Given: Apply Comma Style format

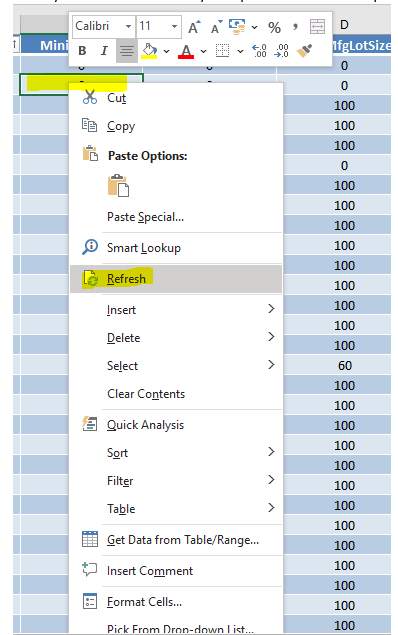Looking at the screenshot, I should coord(295,27).
